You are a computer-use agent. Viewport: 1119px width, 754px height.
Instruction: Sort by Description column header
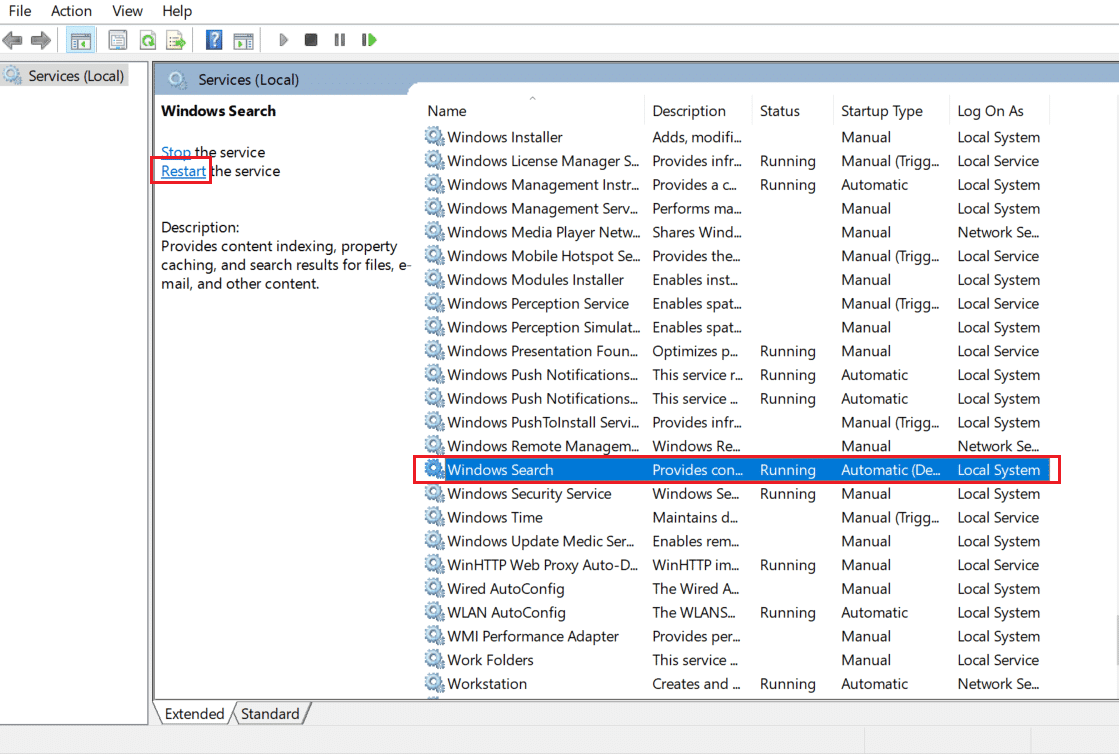tap(699, 111)
